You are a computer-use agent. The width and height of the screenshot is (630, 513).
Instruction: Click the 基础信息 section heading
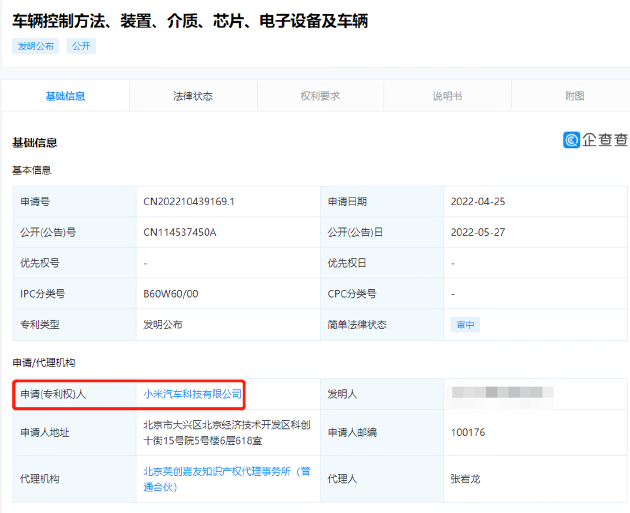[35, 143]
